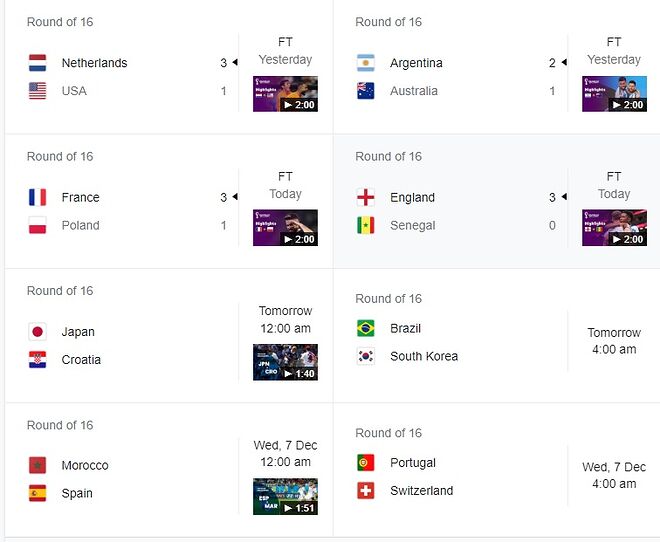Image resolution: width=660 pixels, height=542 pixels.
Task: Click the USA flag icon
Action: tap(38, 91)
